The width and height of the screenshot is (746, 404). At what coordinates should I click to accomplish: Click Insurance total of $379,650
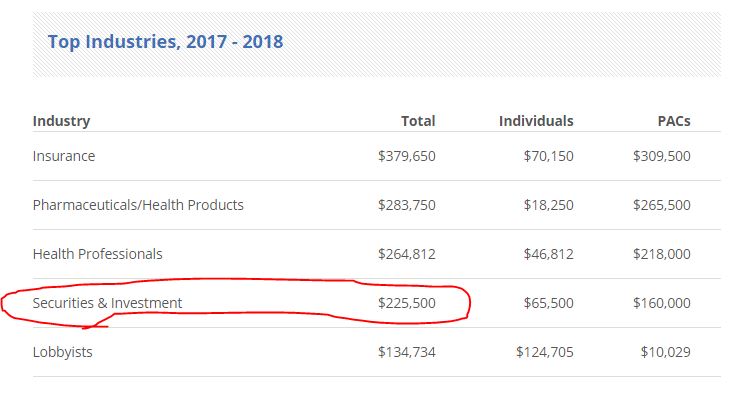click(406, 156)
